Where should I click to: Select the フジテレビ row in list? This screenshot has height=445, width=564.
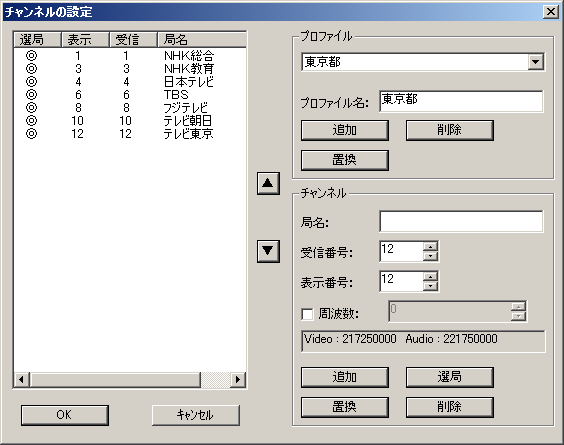tap(129, 108)
